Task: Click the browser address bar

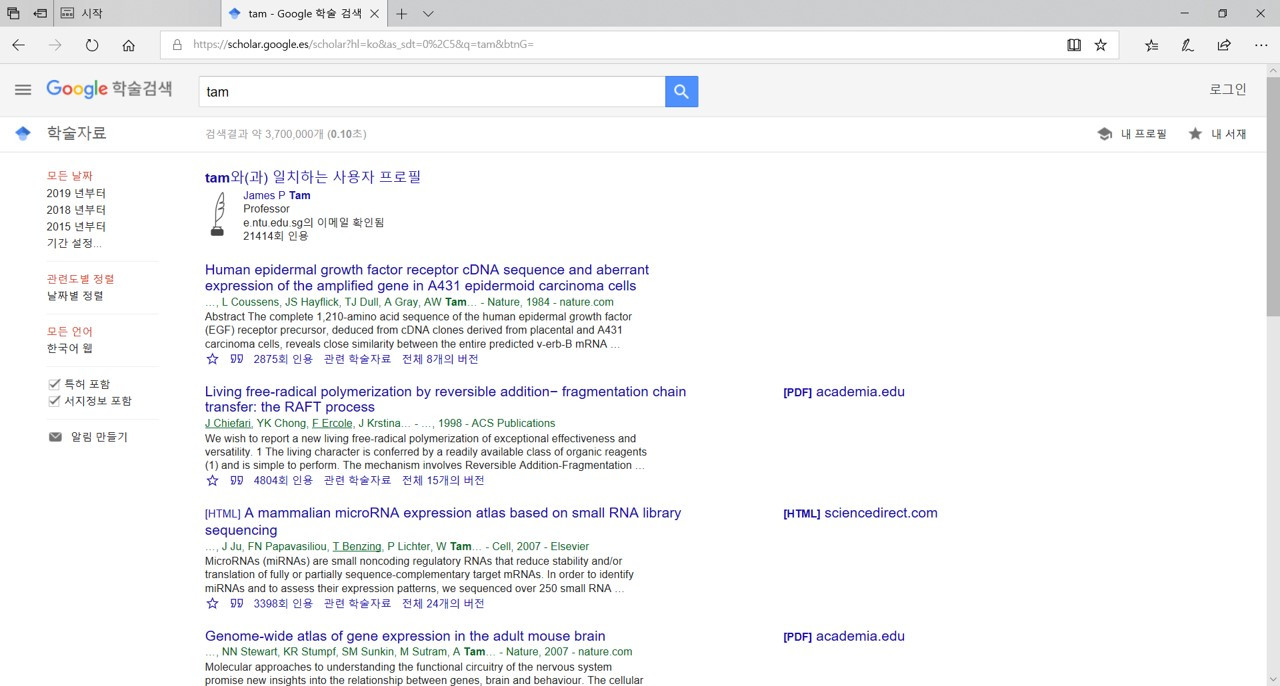Action: point(610,45)
